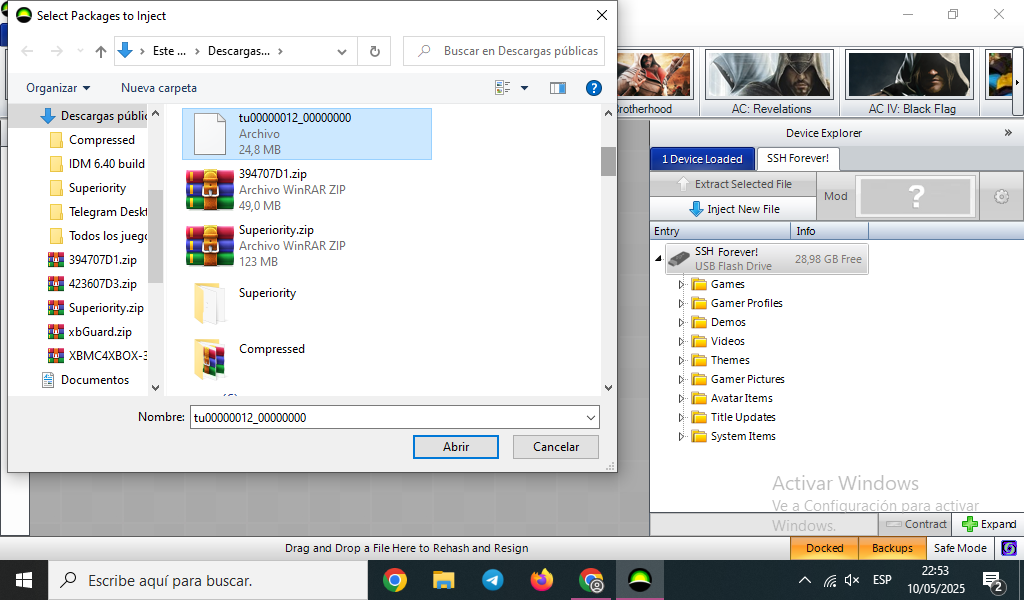Select xbGuard.zip in navigation pane

pos(90,332)
